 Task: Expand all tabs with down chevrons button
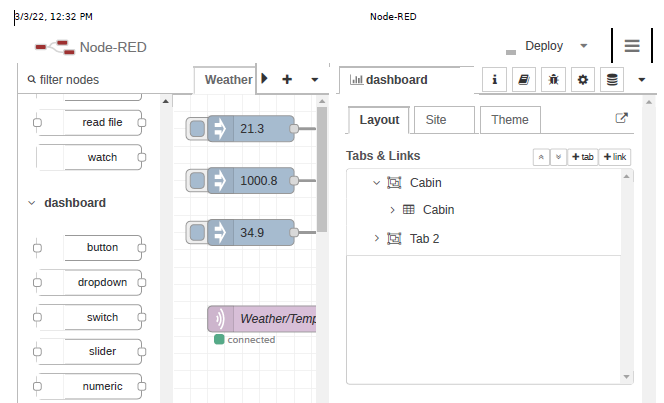pyautogui.click(x=558, y=157)
